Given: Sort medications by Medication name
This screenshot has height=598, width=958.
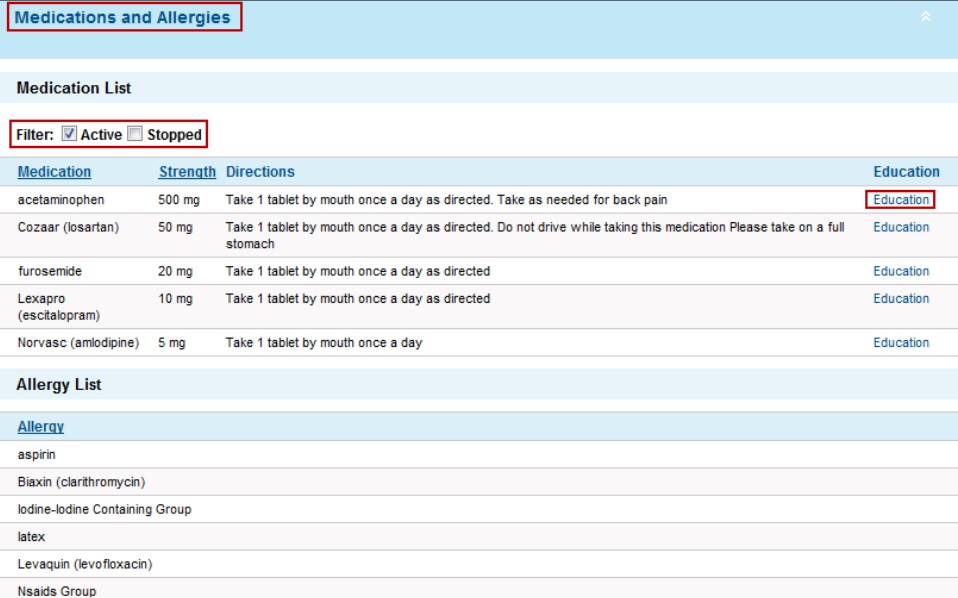Looking at the screenshot, I should [x=54, y=171].
